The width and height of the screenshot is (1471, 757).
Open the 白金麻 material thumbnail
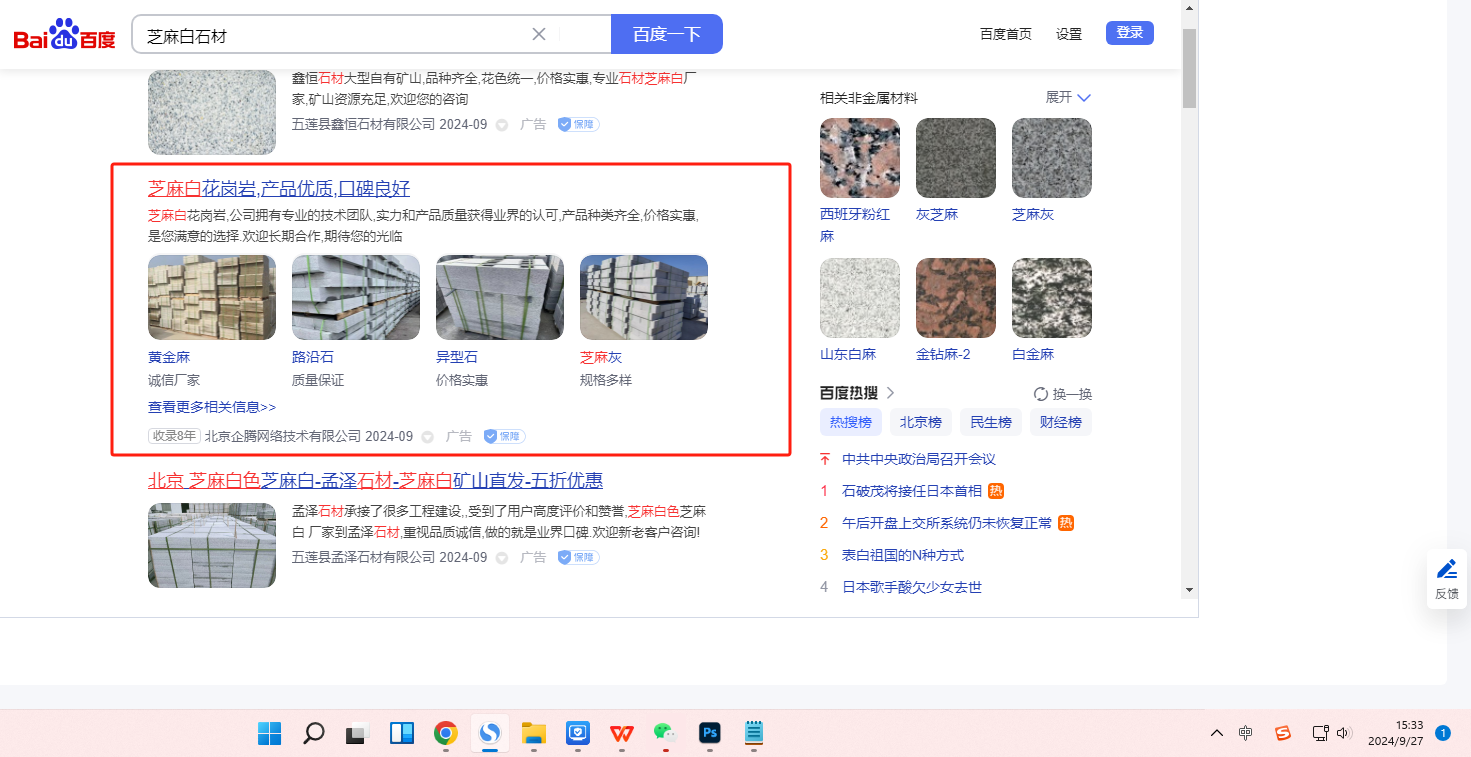(x=1052, y=298)
